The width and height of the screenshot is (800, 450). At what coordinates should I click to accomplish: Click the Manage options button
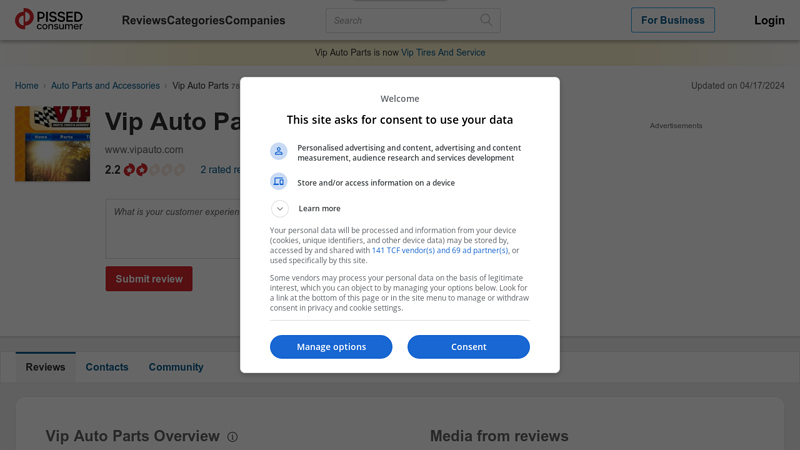(x=331, y=347)
